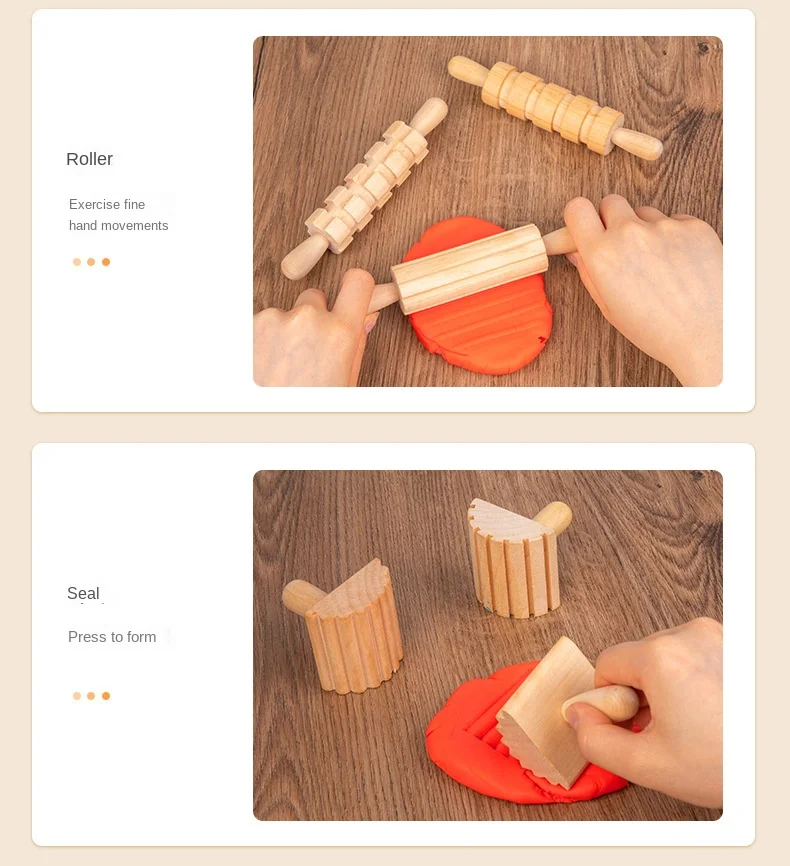Select the 'Exercise fine hand movements' caption
The image size is (790, 866).
(x=118, y=215)
